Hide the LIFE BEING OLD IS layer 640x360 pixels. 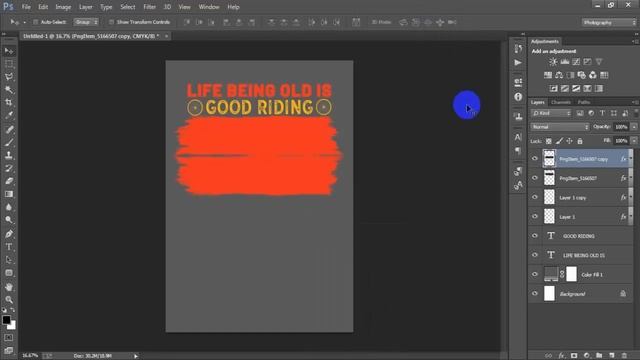point(535,255)
